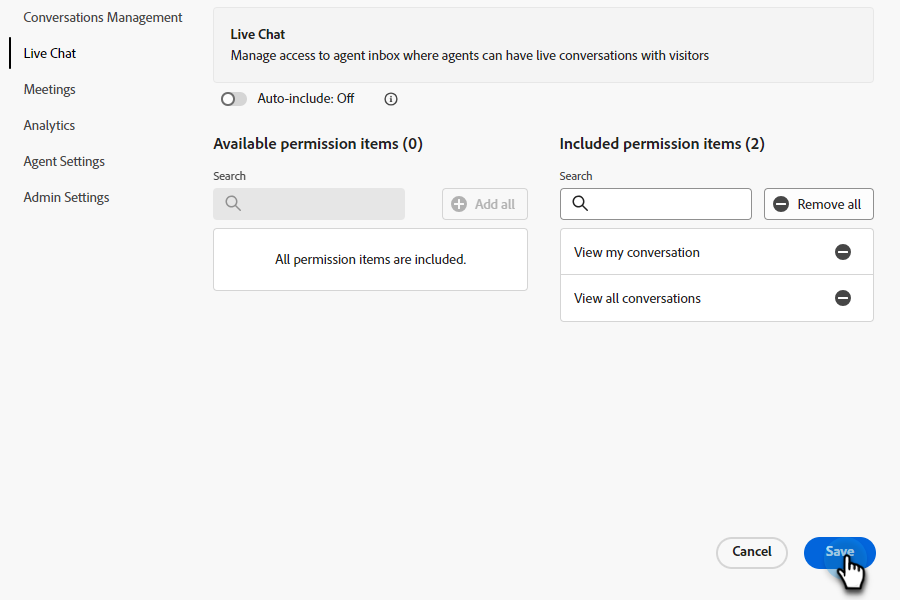Remove the View all conversations permission
Viewport: 900px width, 600px height.
[x=843, y=298]
